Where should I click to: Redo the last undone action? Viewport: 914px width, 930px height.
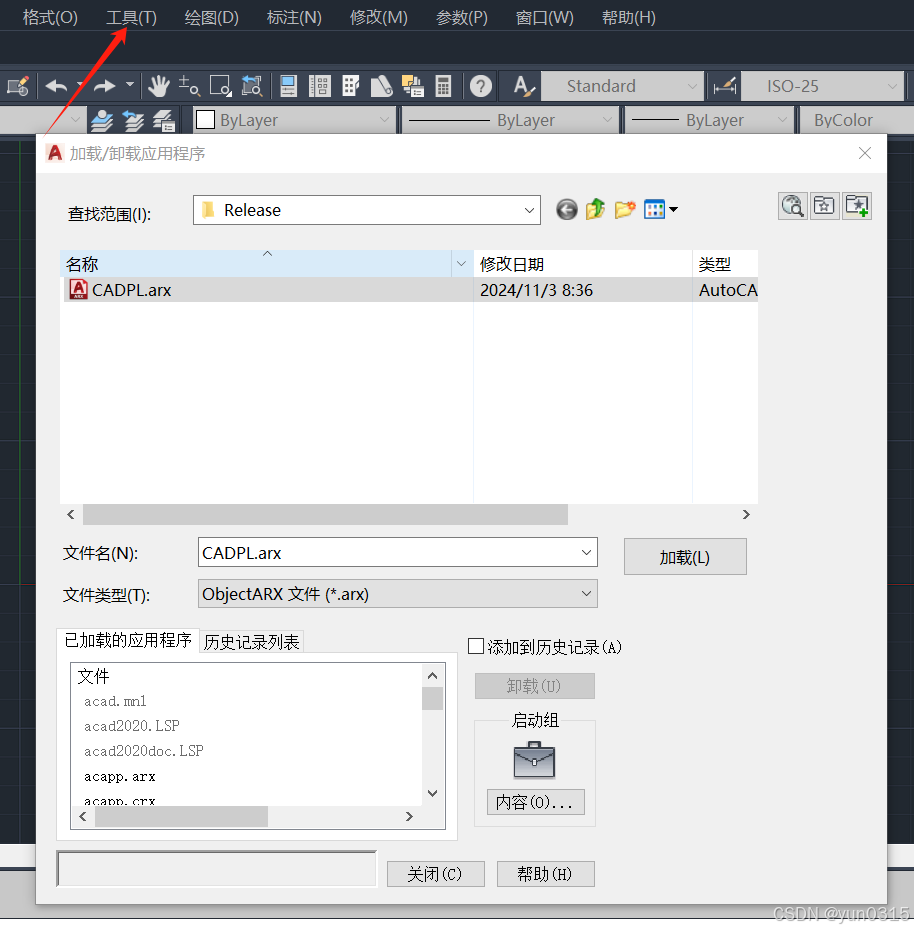click(x=105, y=87)
